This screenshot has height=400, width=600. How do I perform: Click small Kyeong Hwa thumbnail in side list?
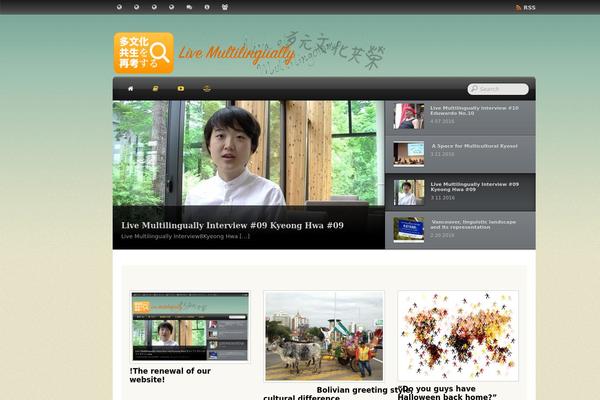[x=409, y=192]
